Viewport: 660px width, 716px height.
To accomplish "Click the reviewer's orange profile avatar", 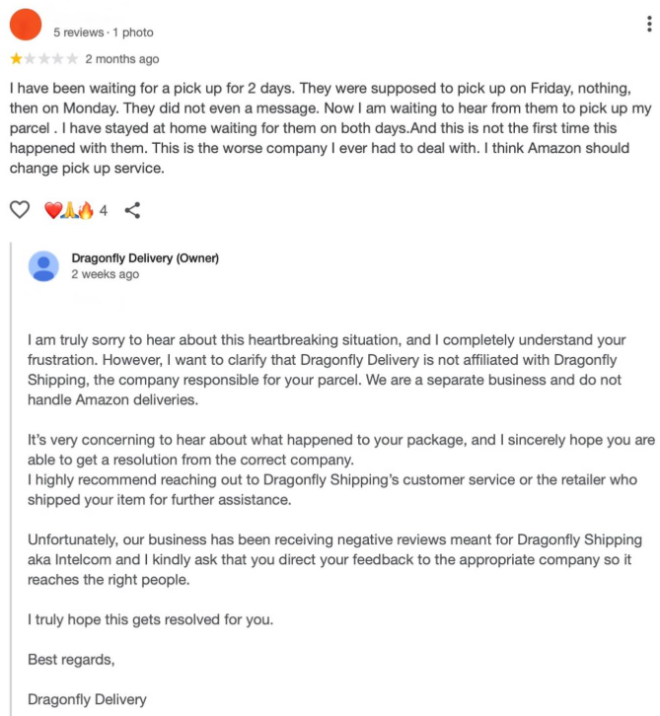I will 25,25.
